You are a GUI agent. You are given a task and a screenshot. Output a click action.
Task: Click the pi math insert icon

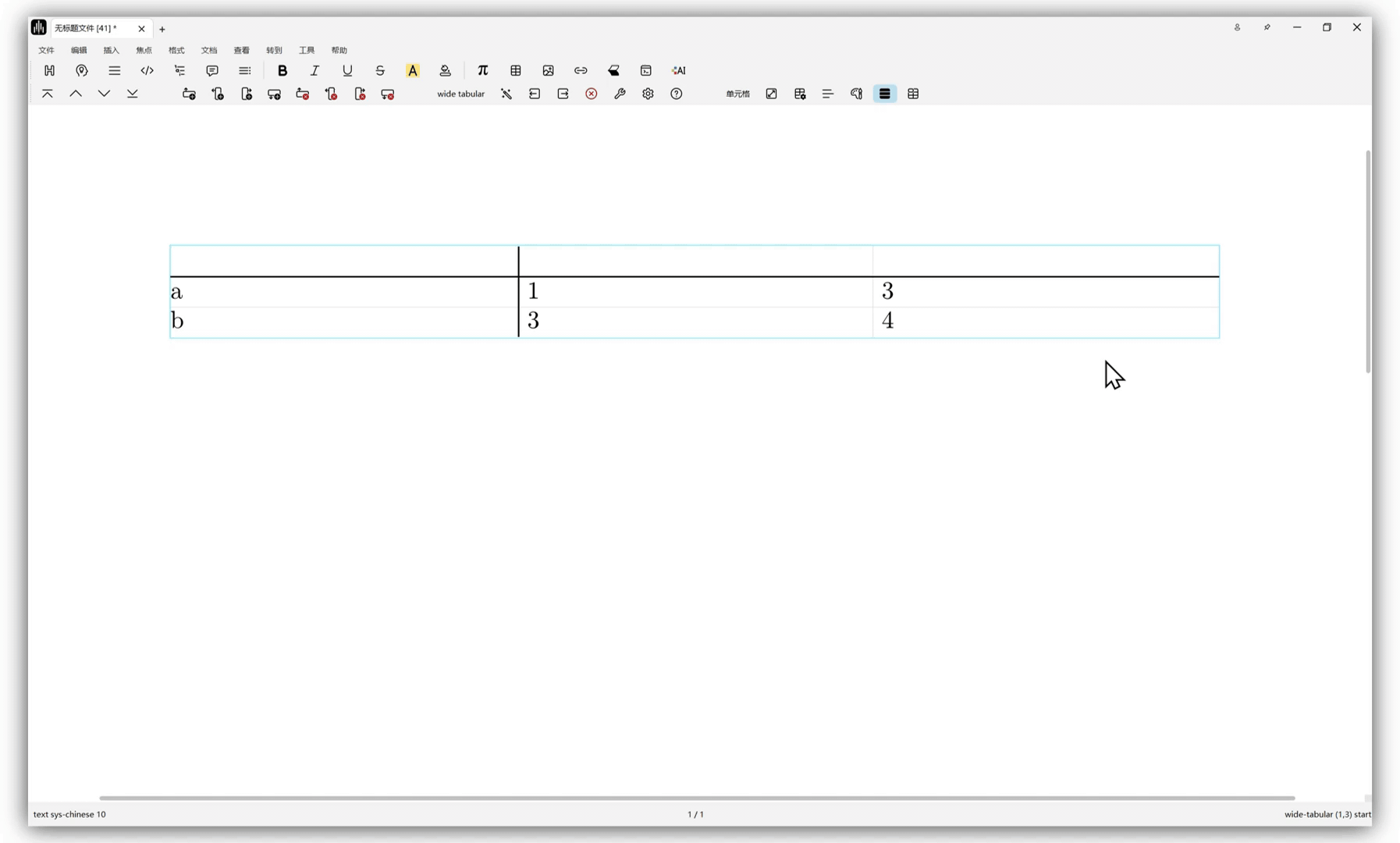(482, 70)
